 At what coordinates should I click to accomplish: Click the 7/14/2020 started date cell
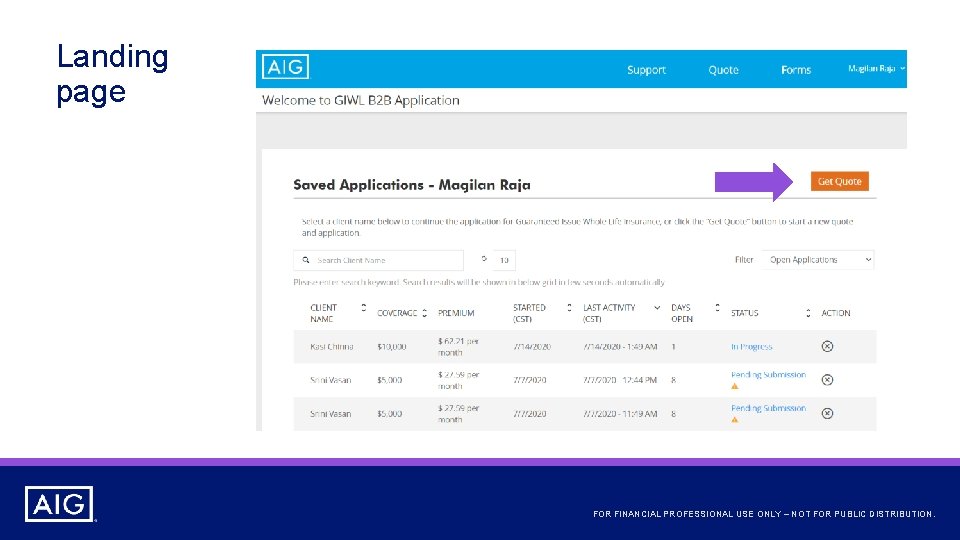(x=532, y=347)
